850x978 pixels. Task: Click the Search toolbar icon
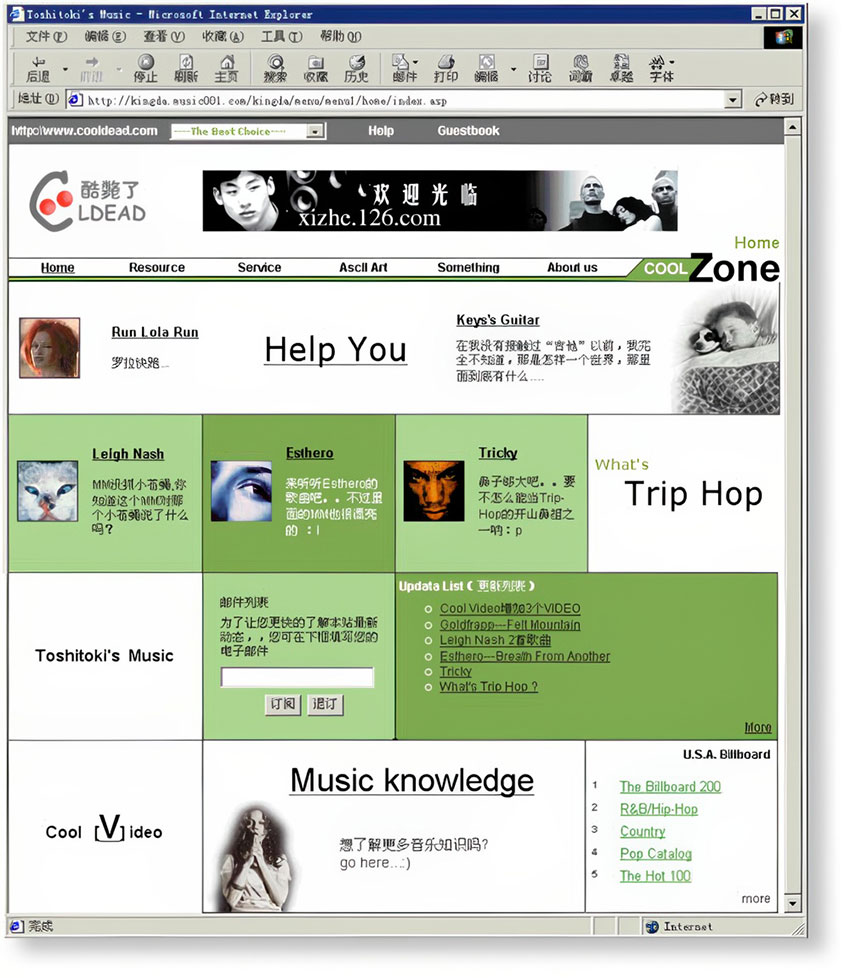[x=275, y=69]
